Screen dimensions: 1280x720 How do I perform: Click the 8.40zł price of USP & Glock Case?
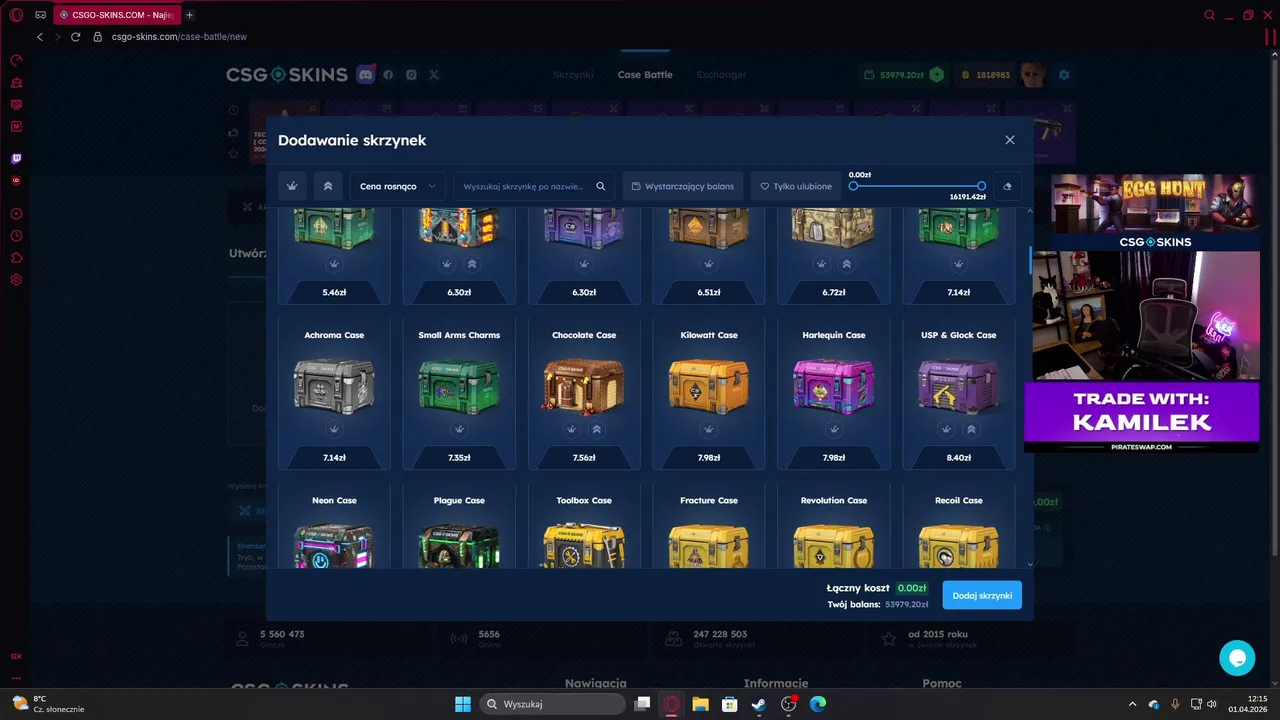[959, 458]
